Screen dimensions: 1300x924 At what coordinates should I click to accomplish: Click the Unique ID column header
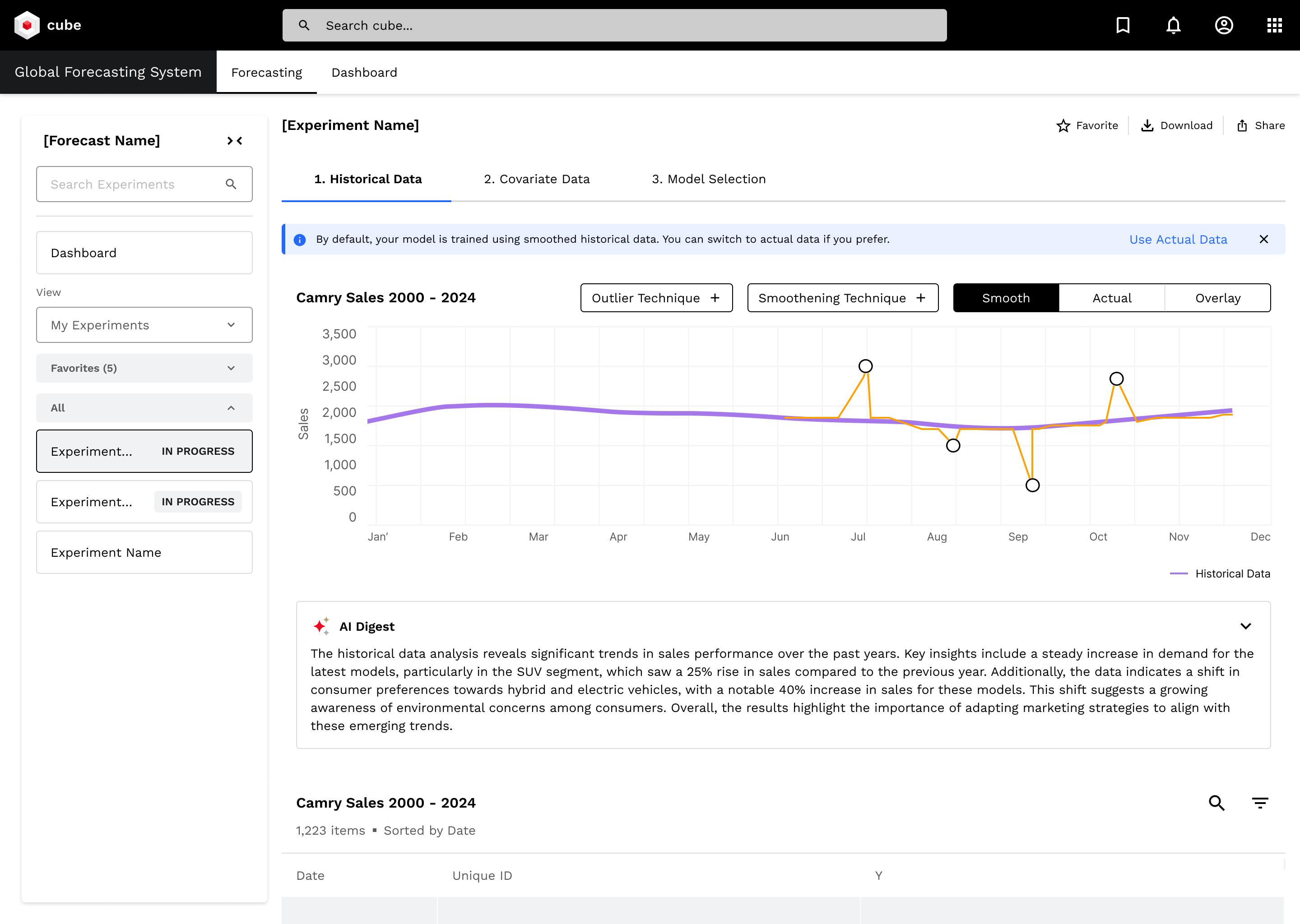pos(482,876)
